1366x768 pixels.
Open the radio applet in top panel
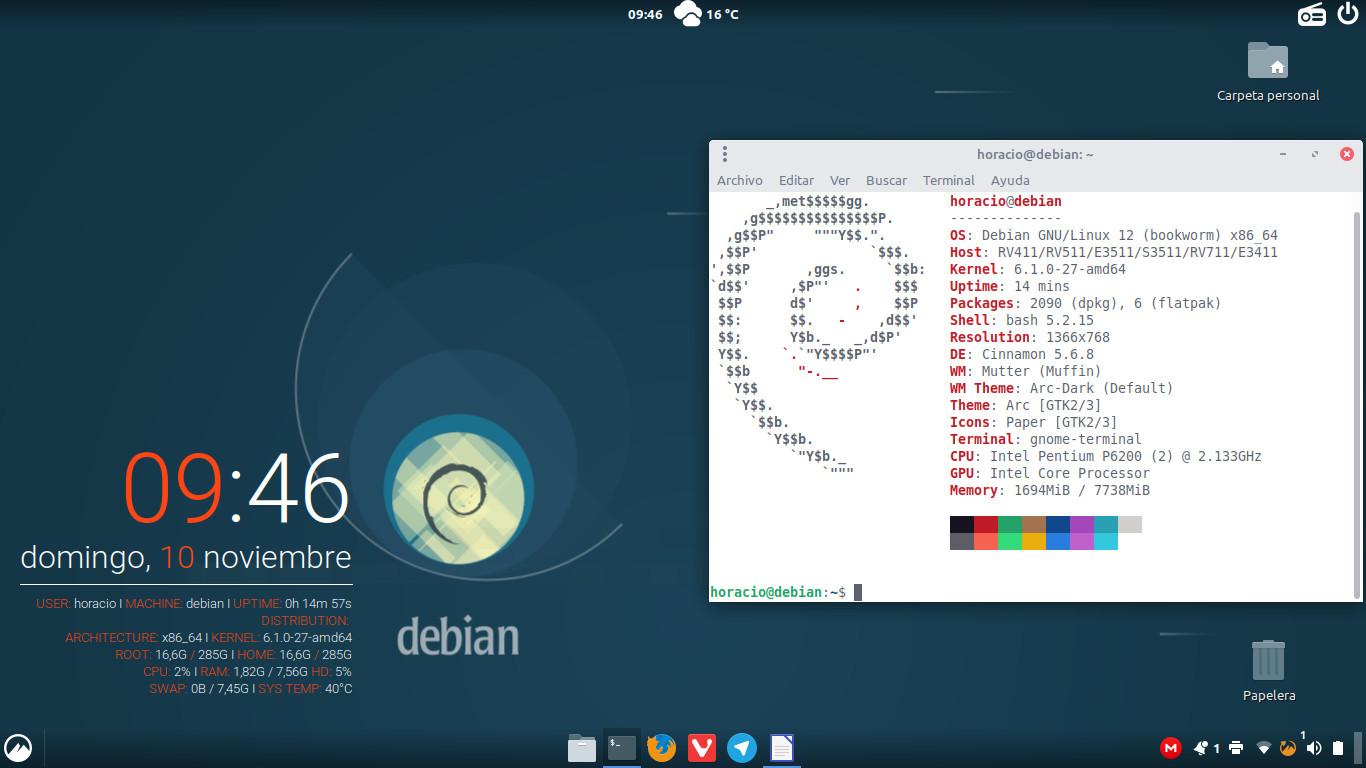tap(1312, 14)
